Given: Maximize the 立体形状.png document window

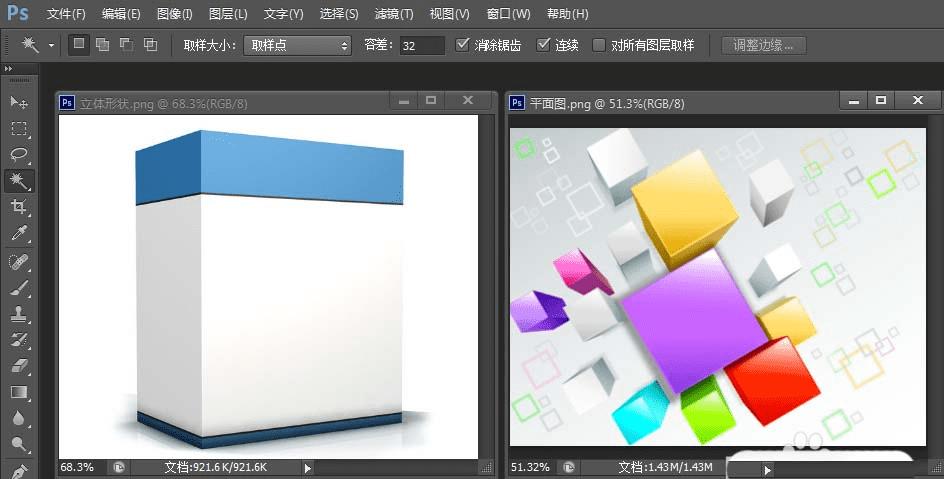Looking at the screenshot, I should pyautogui.click(x=430, y=100).
